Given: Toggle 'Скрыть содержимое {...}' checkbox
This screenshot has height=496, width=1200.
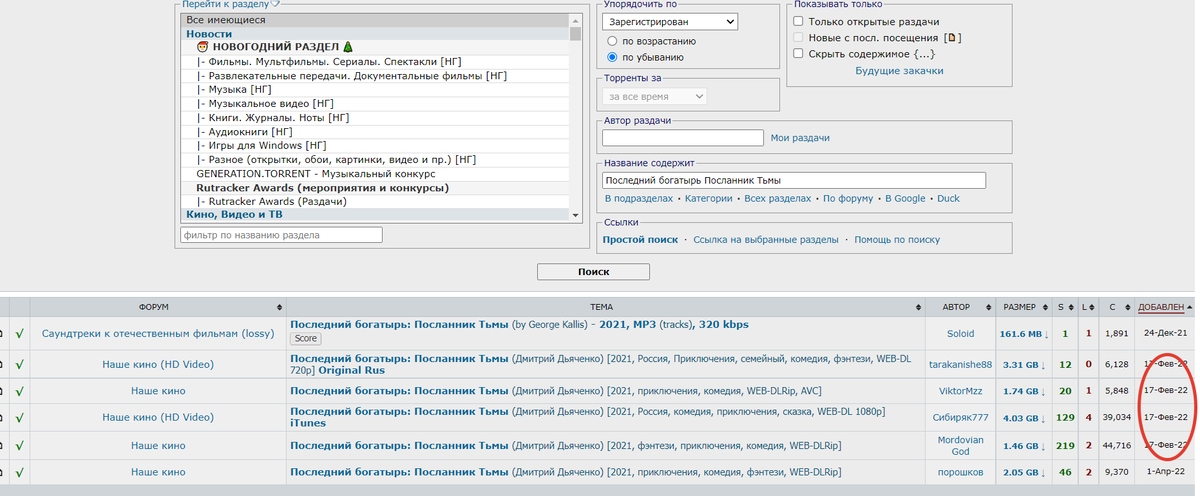Looking at the screenshot, I should [x=798, y=54].
